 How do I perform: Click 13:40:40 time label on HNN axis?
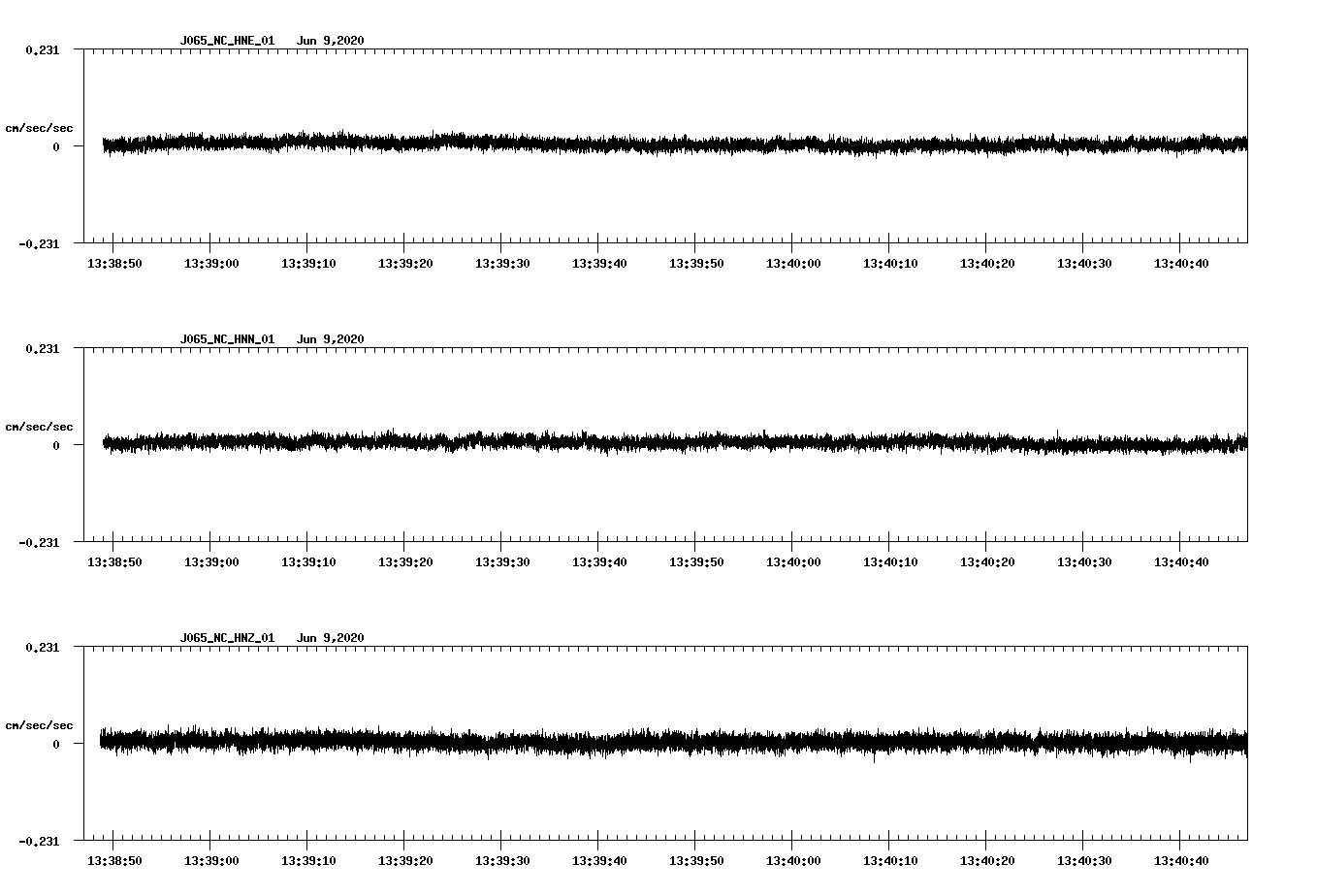click(x=1181, y=562)
